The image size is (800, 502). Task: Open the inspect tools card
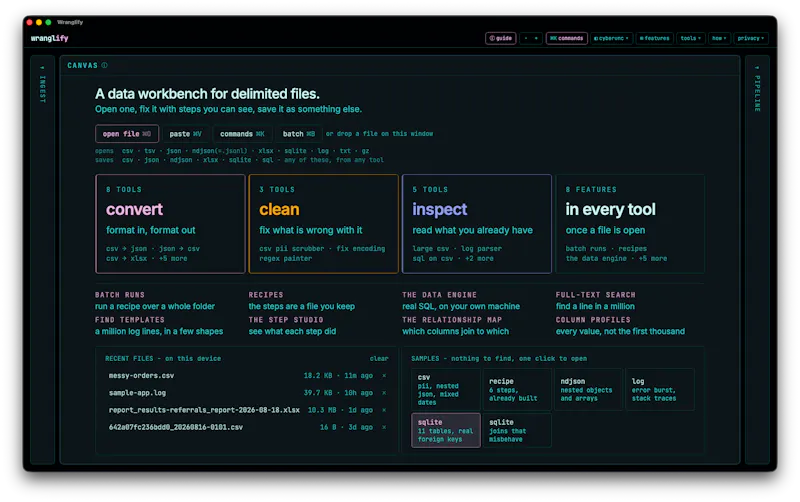477,224
